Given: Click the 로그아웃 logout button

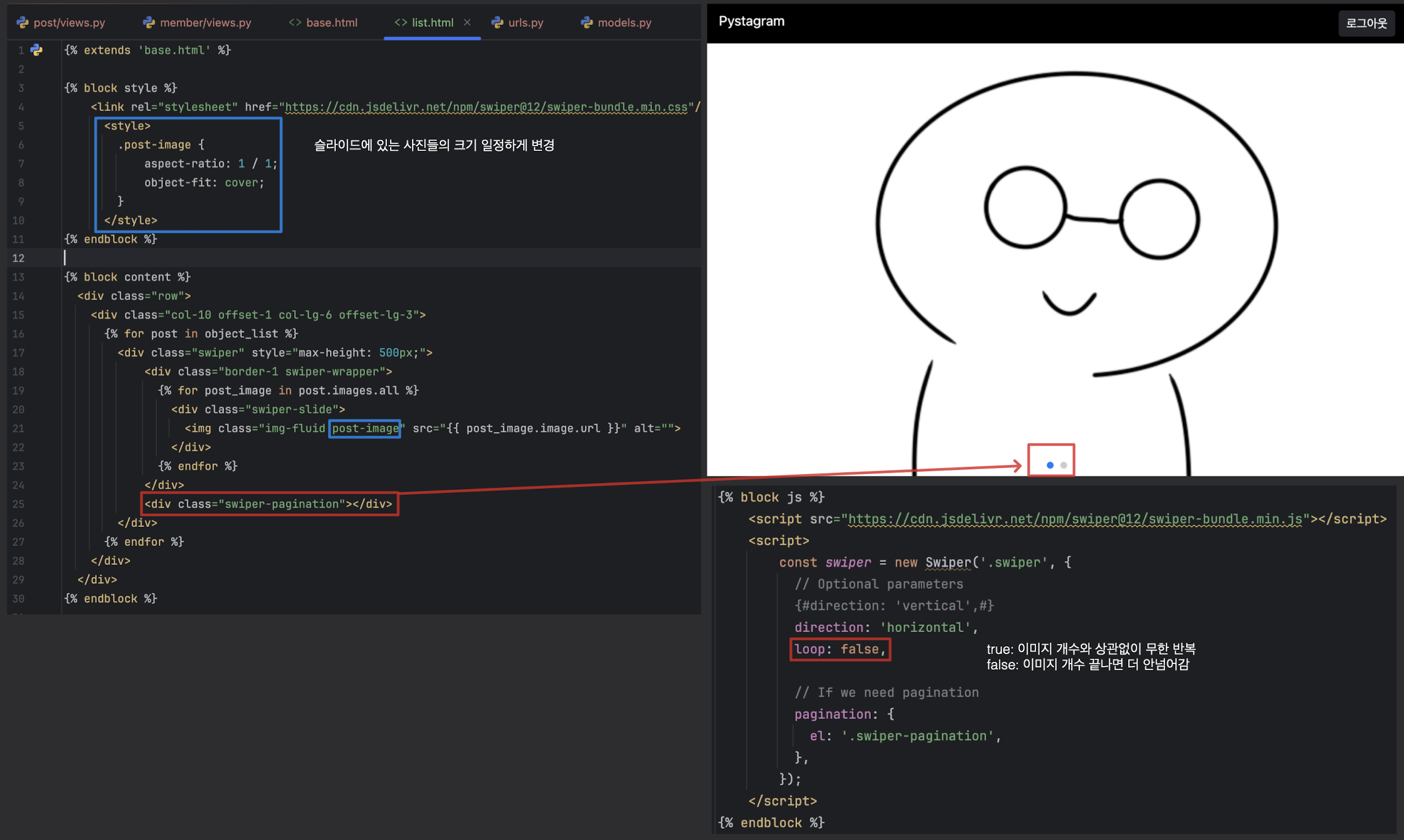Looking at the screenshot, I should (x=1365, y=23).
